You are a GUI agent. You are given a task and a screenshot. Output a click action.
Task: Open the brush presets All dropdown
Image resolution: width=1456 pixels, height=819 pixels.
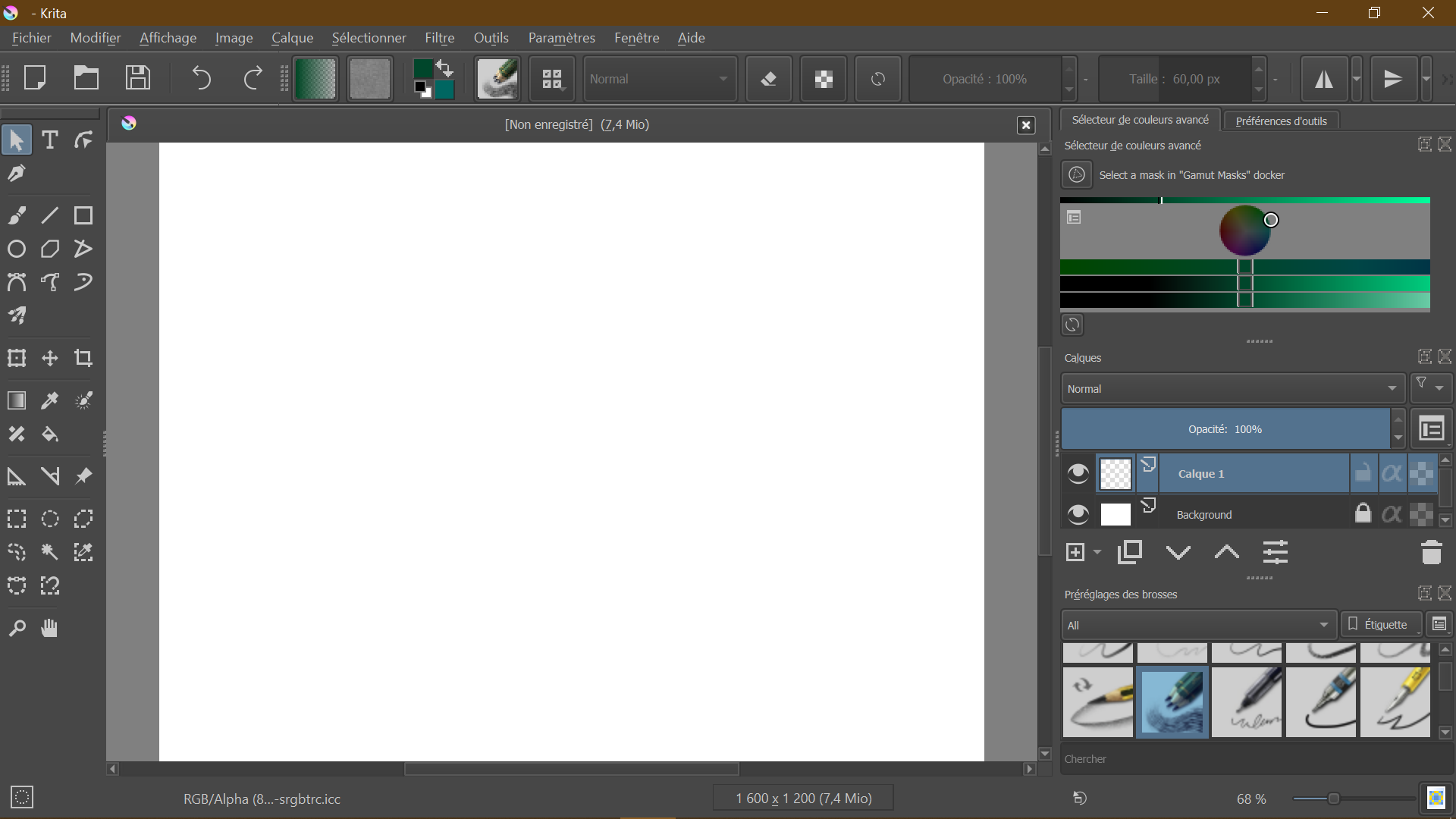tap(1197, 624)
